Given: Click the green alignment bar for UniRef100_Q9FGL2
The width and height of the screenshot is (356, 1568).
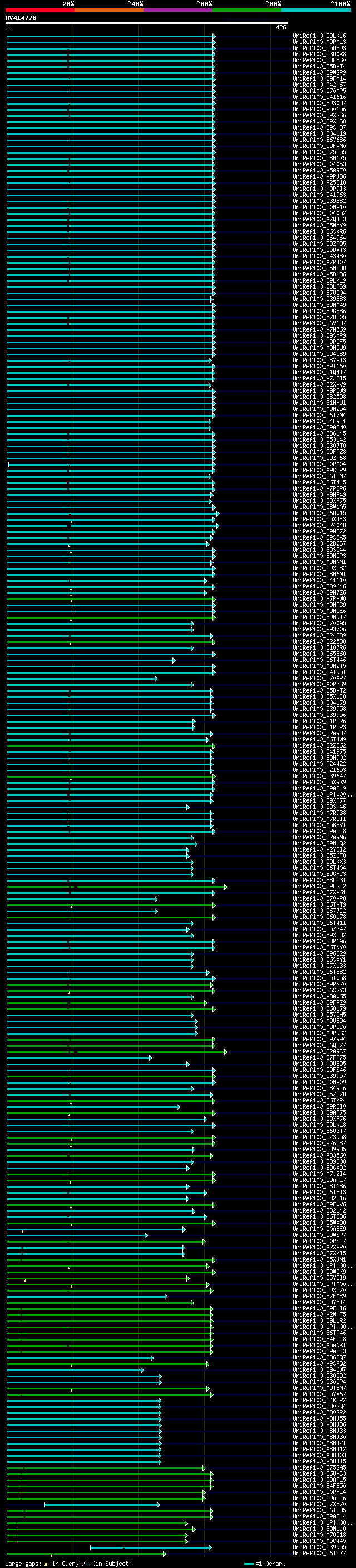Looking at the screenshot, I should [117, 887].
